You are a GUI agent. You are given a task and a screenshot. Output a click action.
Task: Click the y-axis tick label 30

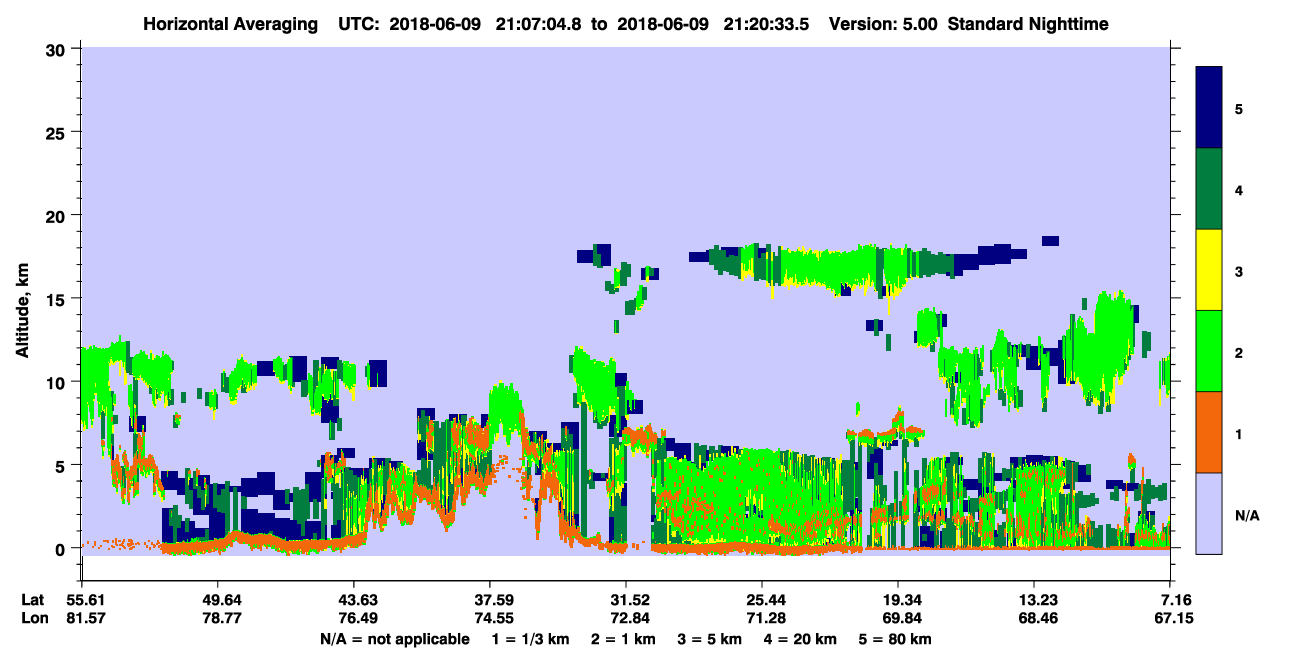click(x=58, y=48)
